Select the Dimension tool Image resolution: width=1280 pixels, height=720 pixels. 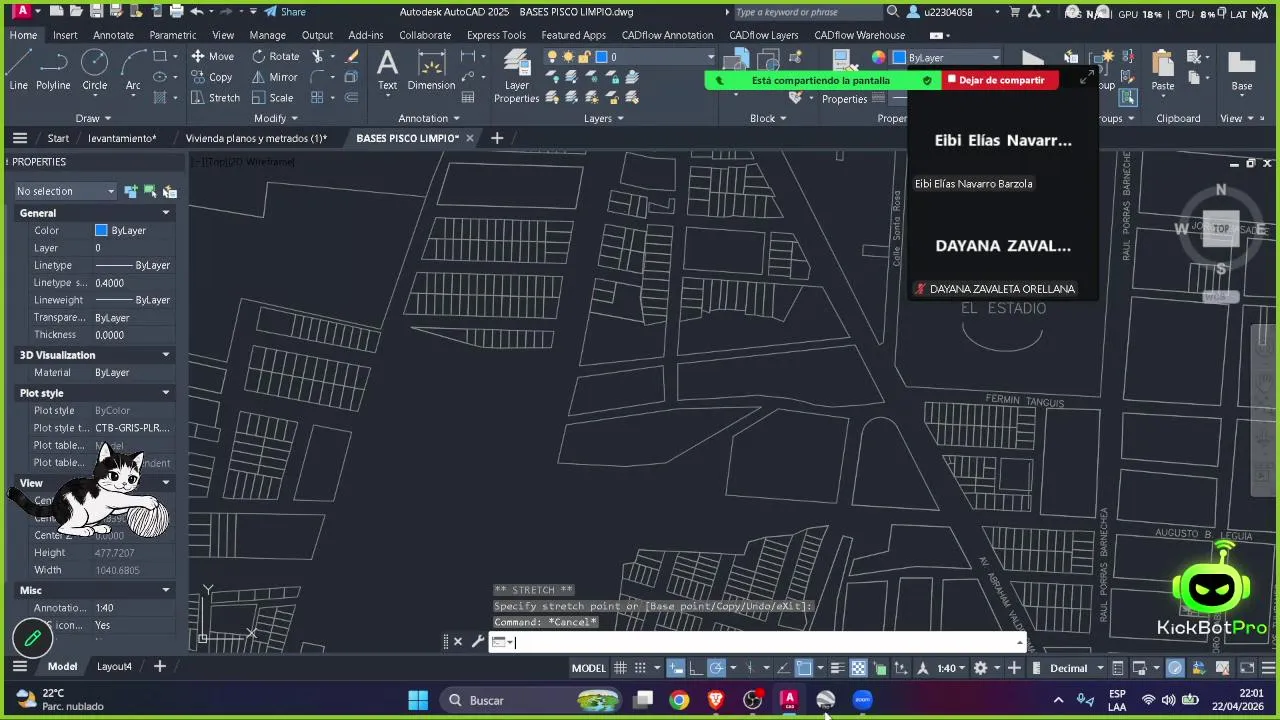[x=431, y=70]
